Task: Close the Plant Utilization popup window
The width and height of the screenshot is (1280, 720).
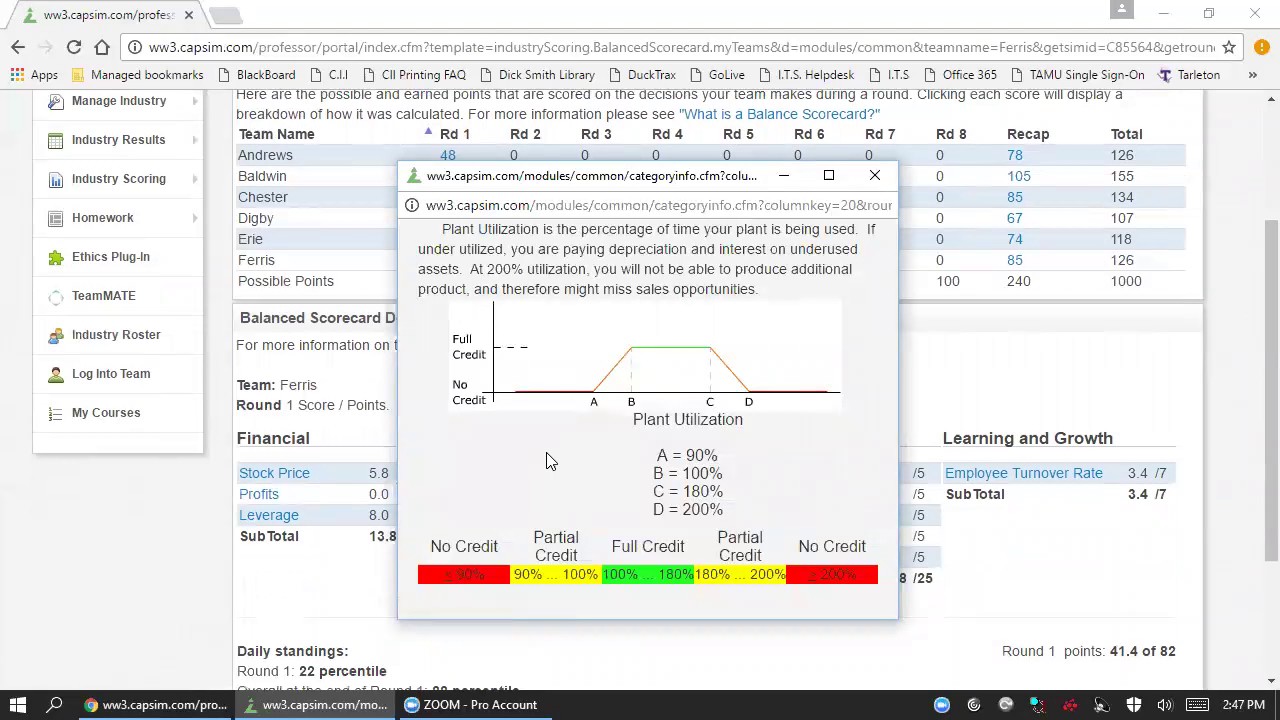Action: click(x=875, y=176)
